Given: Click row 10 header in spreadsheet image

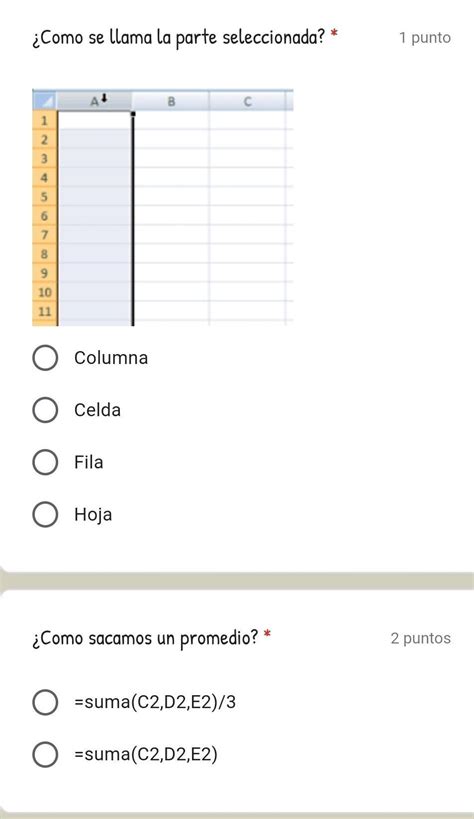Looking at the screenshot, I should pos(44,292).
